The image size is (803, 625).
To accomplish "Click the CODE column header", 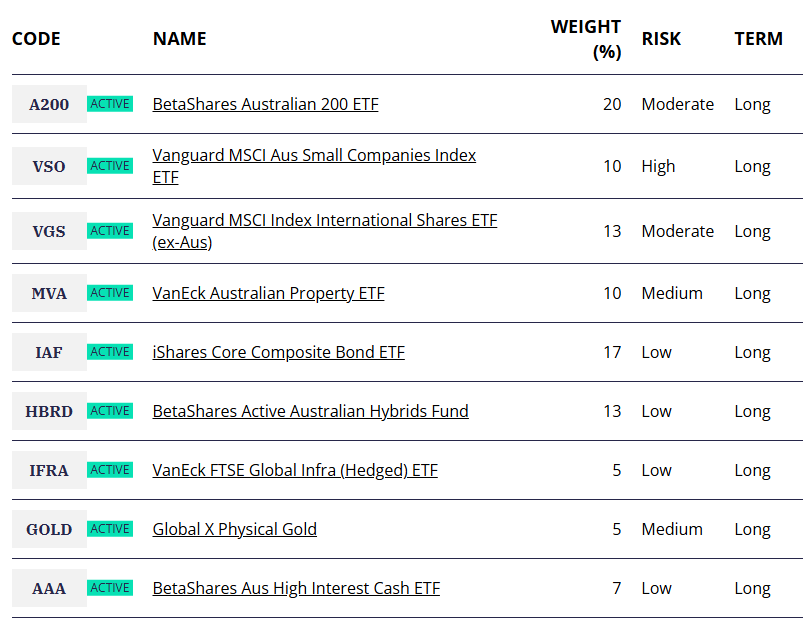I will point(36,39).
